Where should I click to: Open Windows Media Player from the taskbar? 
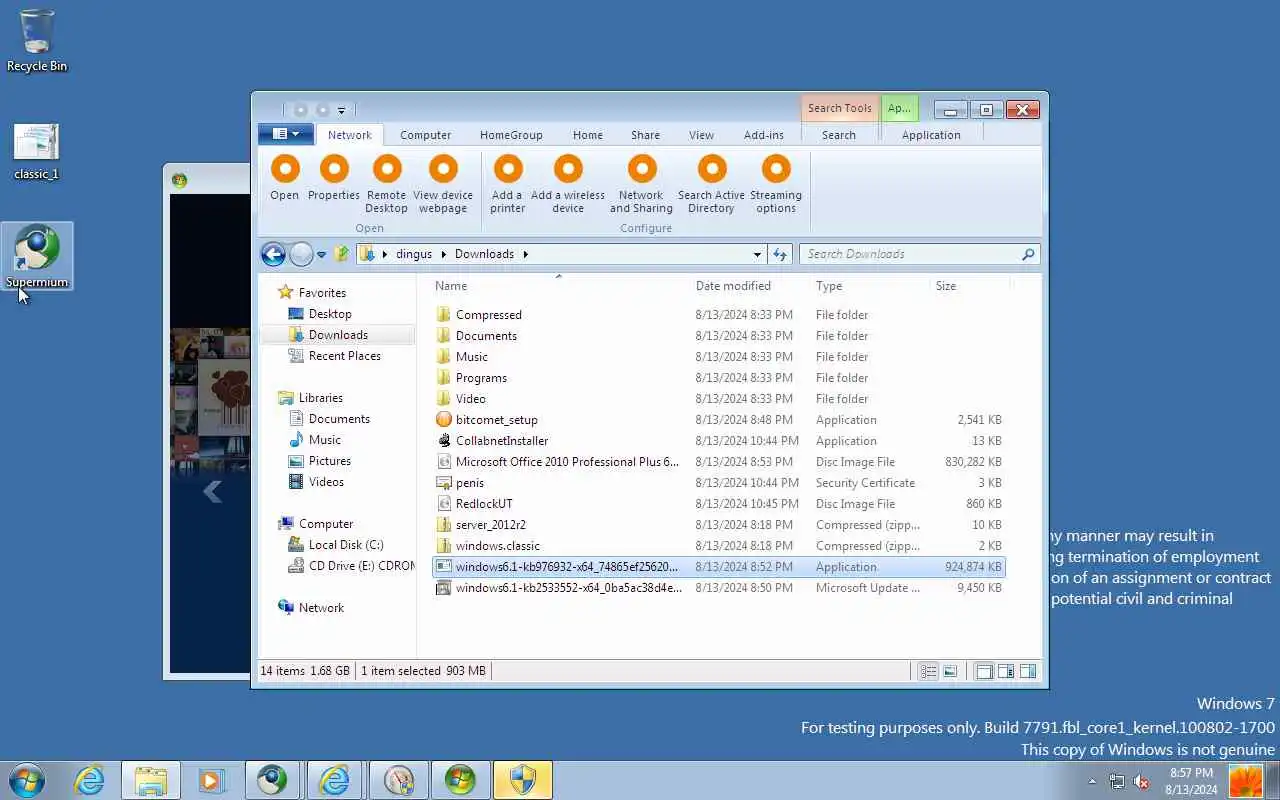coord(211,780)
